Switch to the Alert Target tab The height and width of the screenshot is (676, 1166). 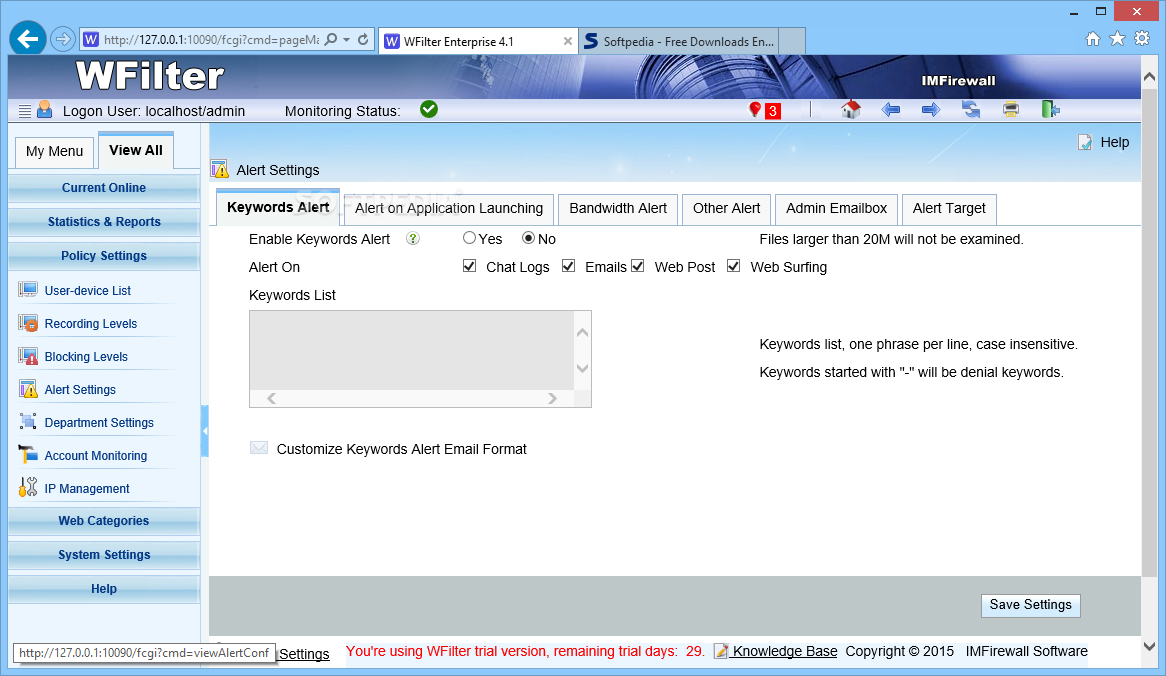click(x=949, y=209)
